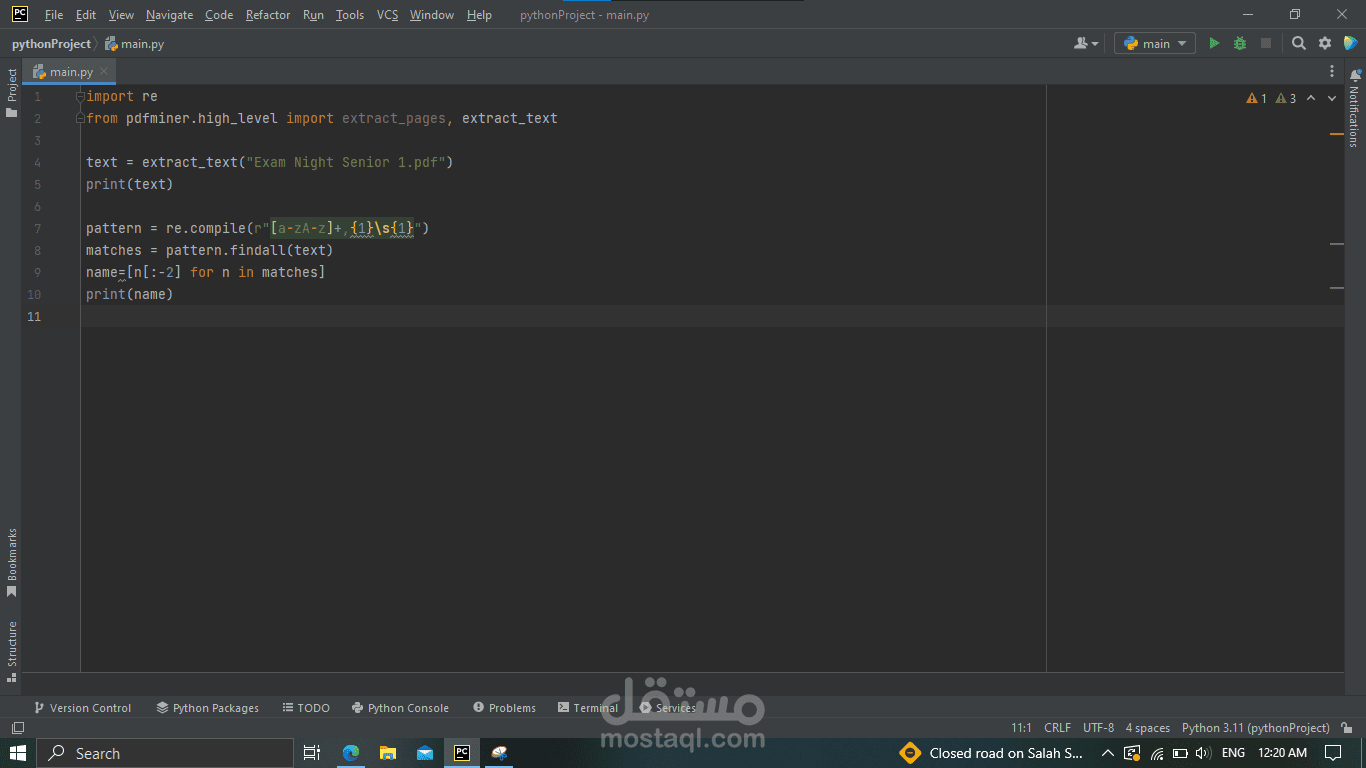Open the CRLF line separator dropdown
The image size is (1366, 768).
(x=1057, y=728)
